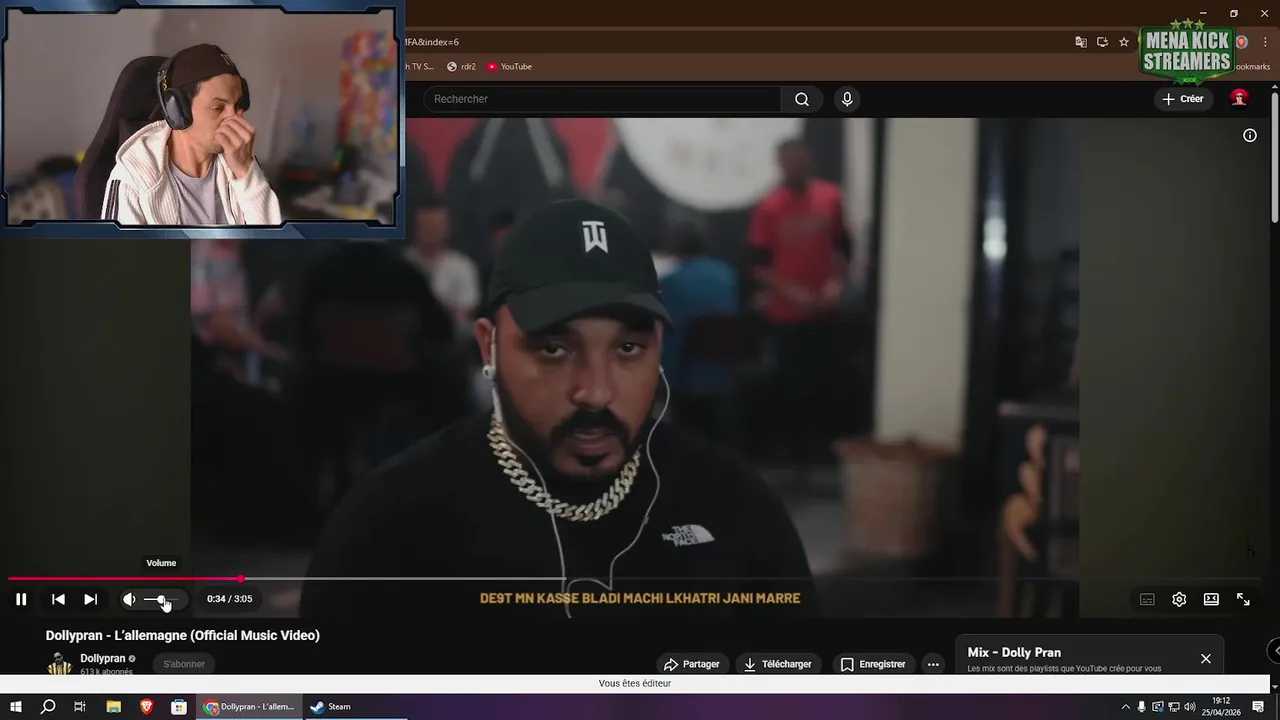
Task: Switch to the Chrome Dollypran taskbar window
Action: pyautogui.click(x=250, y=707)
